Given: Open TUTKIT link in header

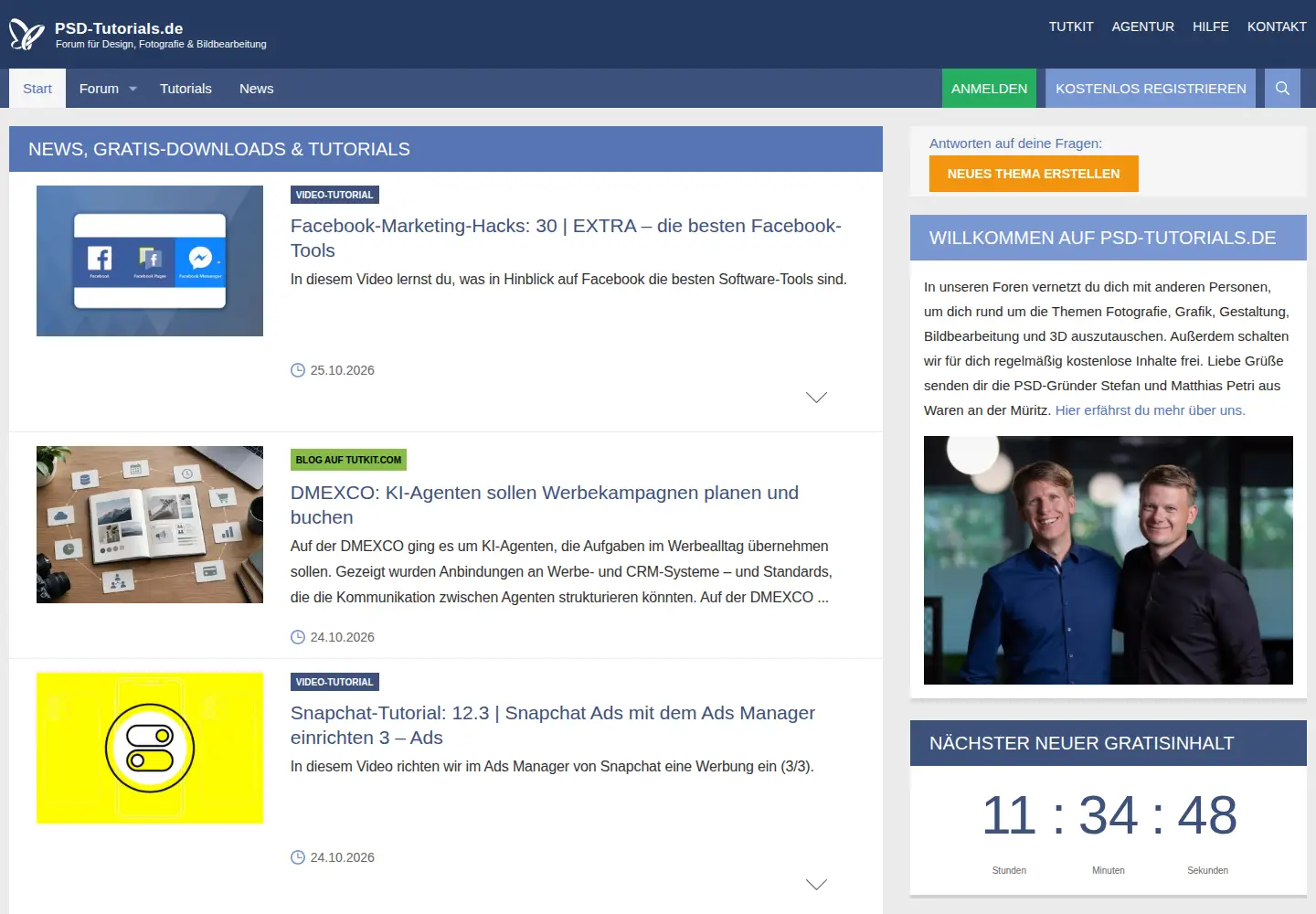Looking at the screenshot, I should [x=1071, y=27].
